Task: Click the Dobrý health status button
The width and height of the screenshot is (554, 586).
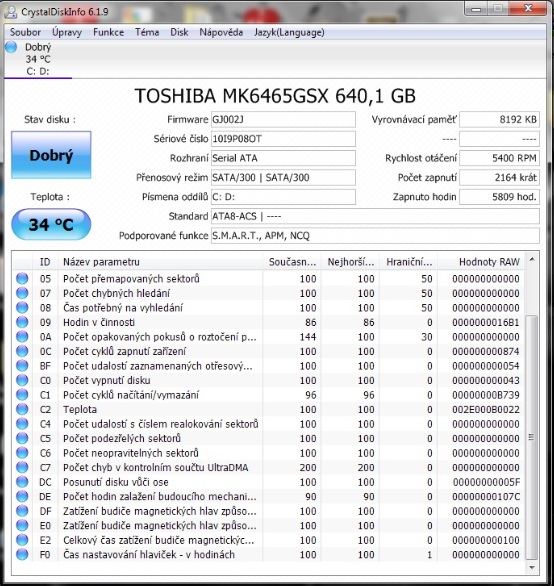Action: 51,155
